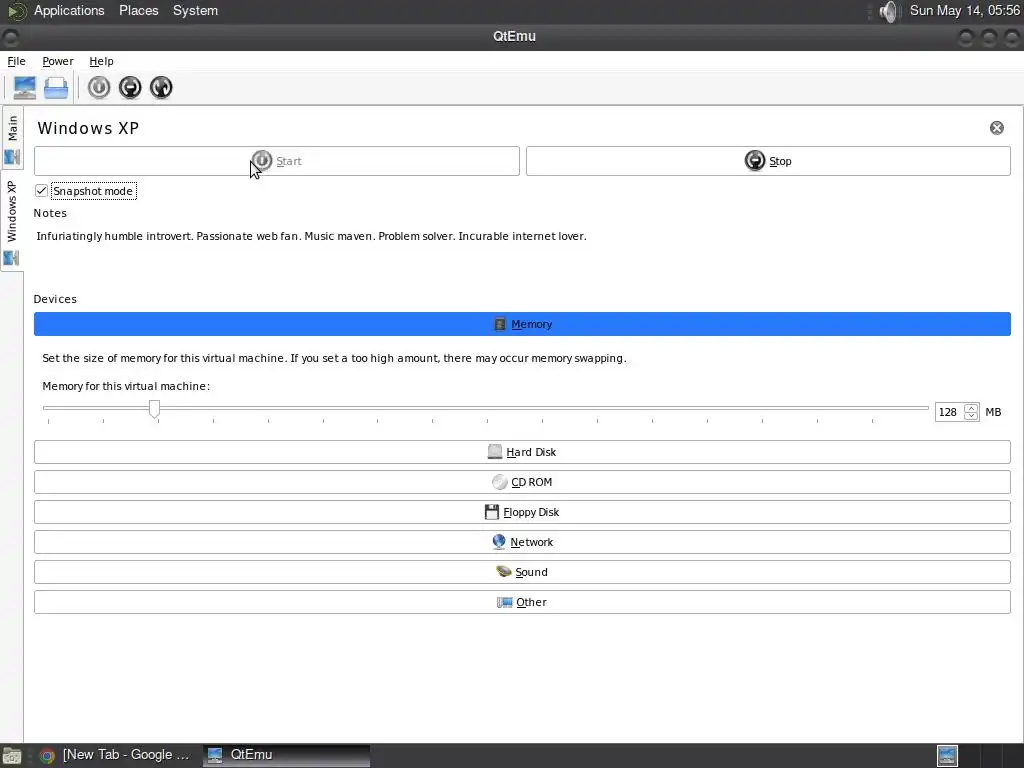
Task: Switch to the Main side tab
Action: (x=12, y=138)
